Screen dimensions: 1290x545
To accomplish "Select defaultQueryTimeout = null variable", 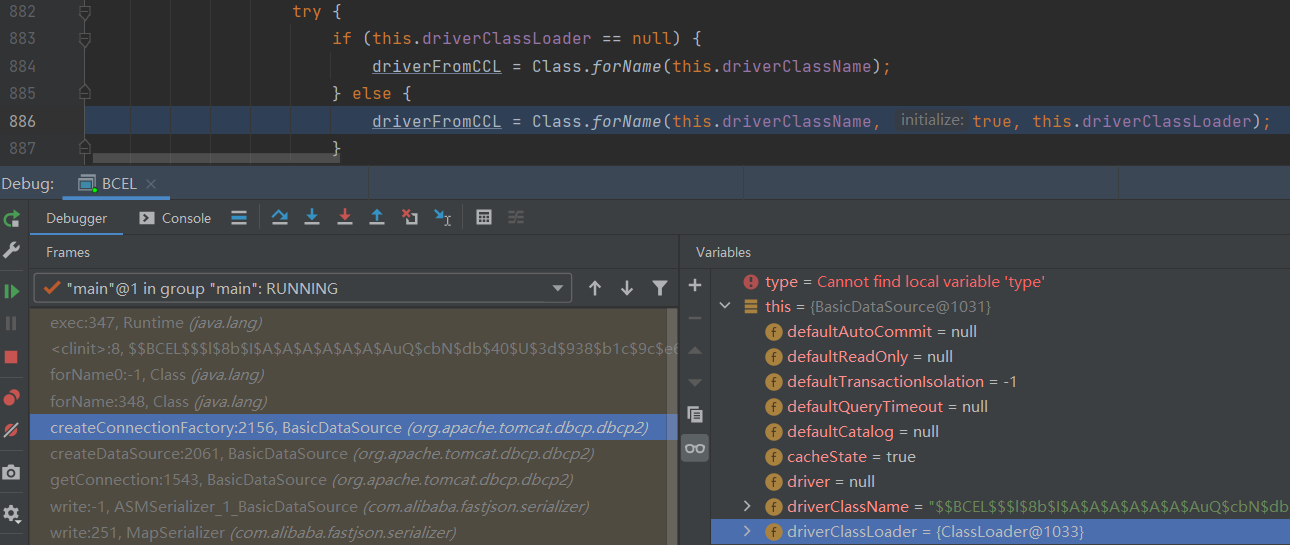I will [1000, 406].
